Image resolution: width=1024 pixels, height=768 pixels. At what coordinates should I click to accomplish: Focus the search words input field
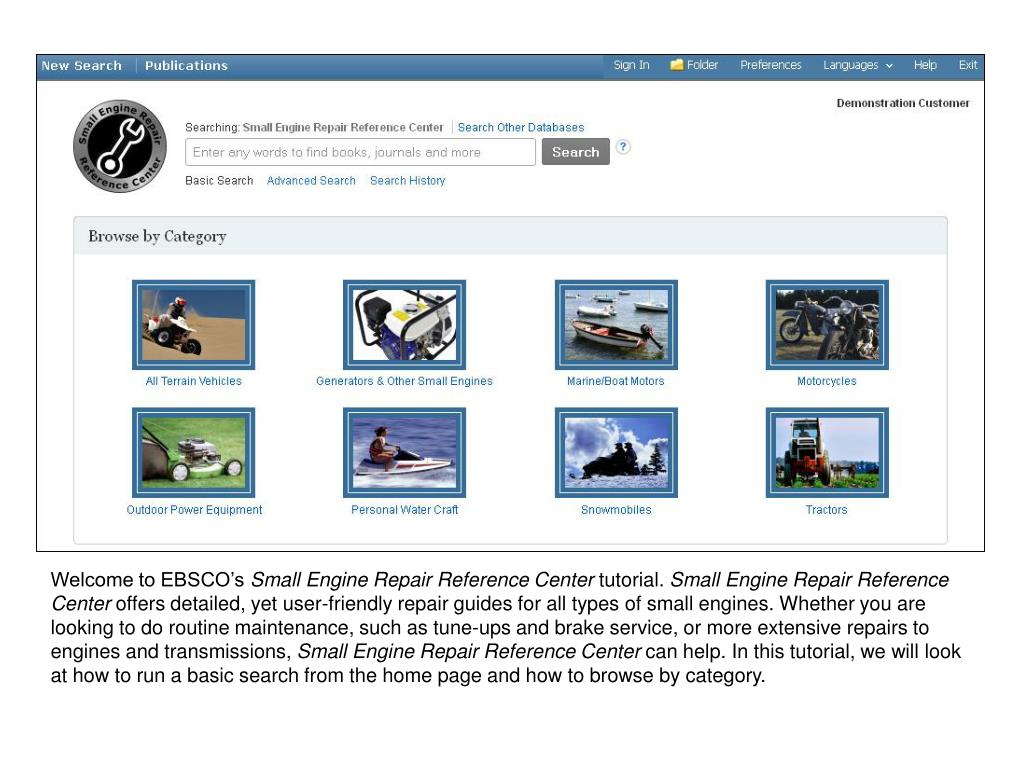[x=360, y=152]
